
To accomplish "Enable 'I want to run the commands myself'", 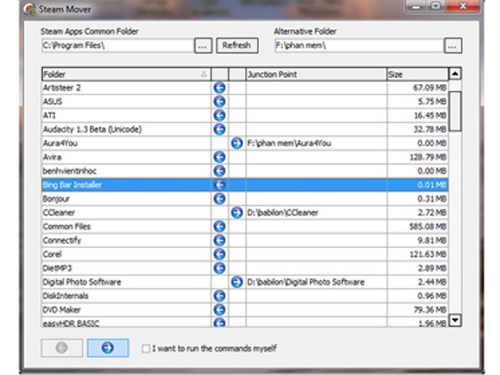I will tap(146, 349).
